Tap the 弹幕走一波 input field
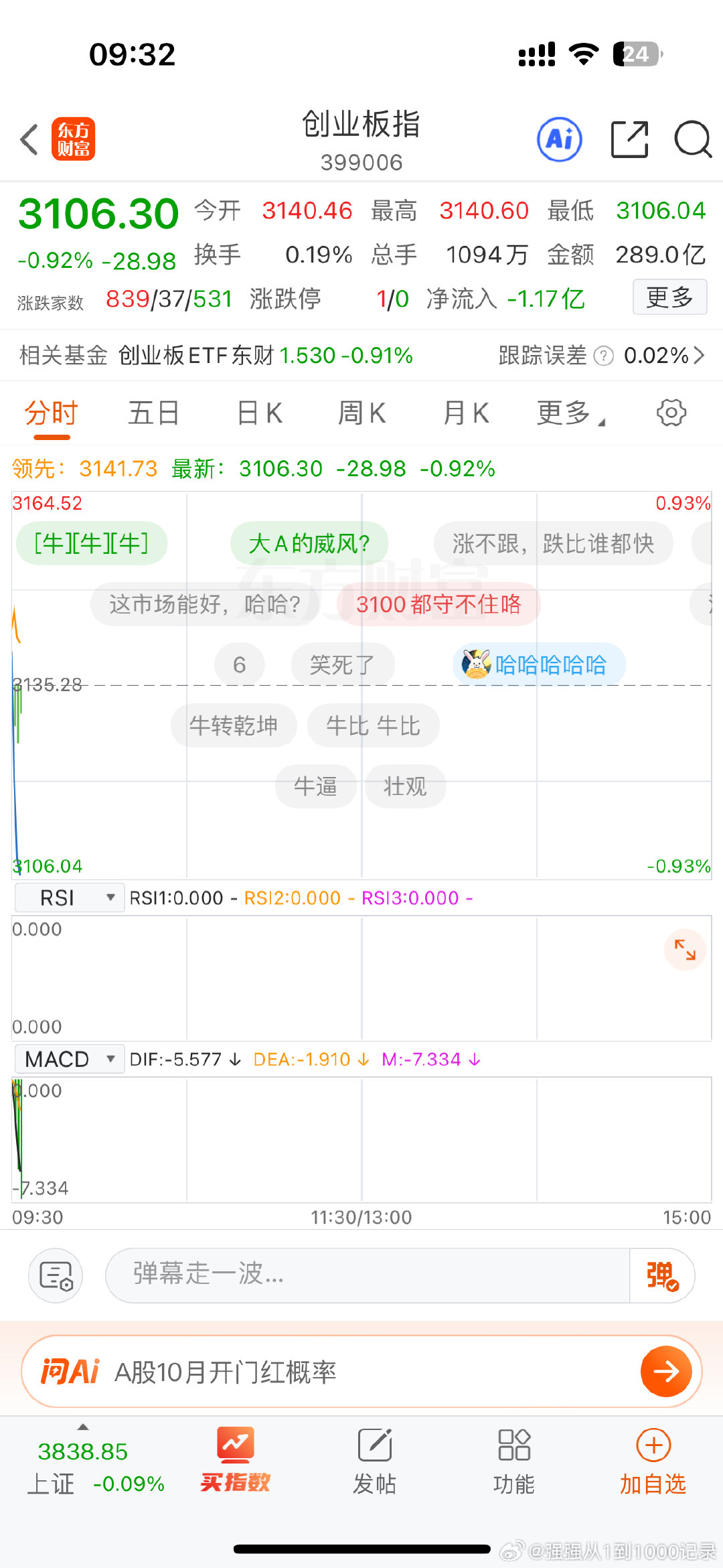The image size is (723, 1568). click(368, 1275)
